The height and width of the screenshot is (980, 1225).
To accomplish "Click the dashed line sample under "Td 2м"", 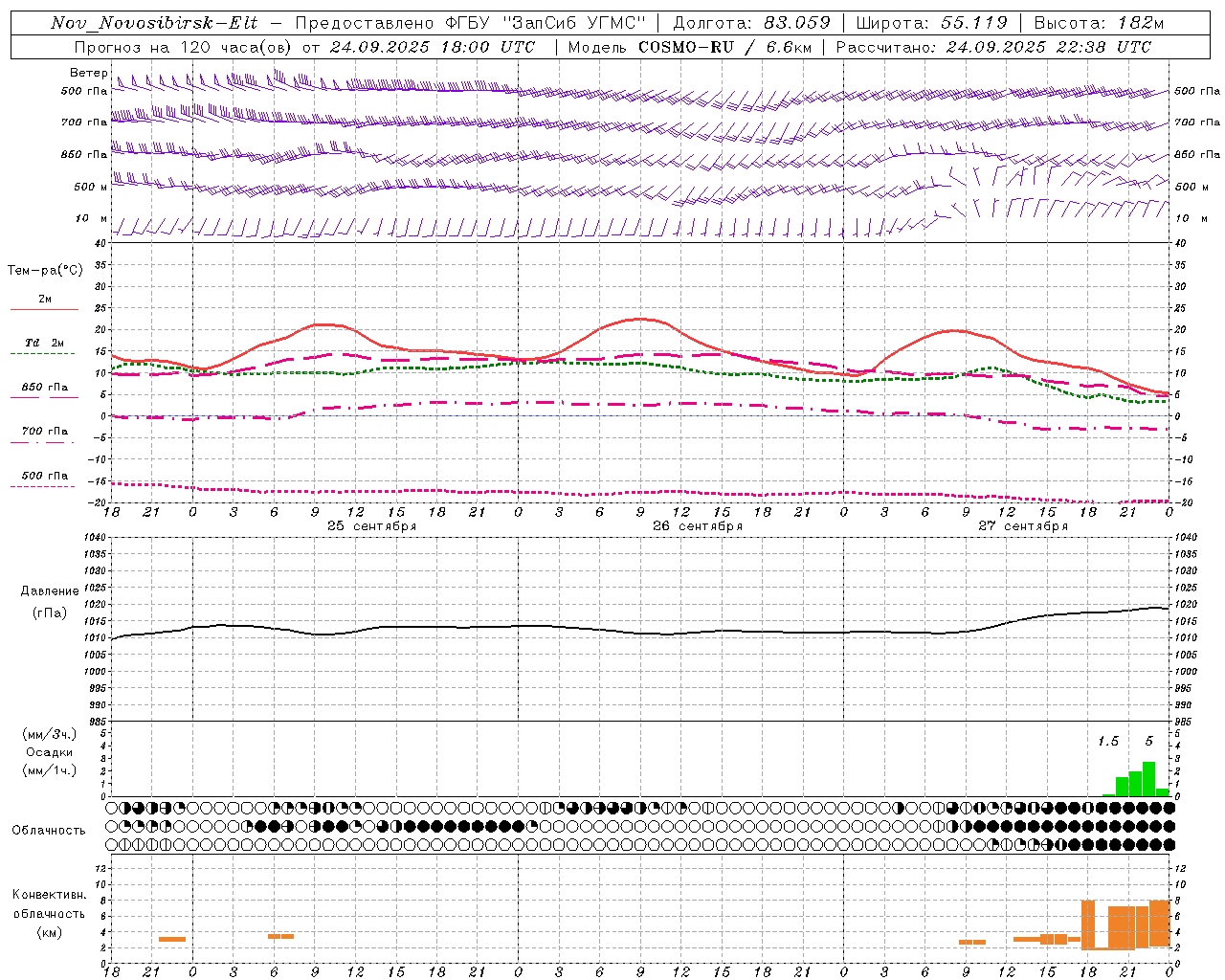I will click(43, 354).
